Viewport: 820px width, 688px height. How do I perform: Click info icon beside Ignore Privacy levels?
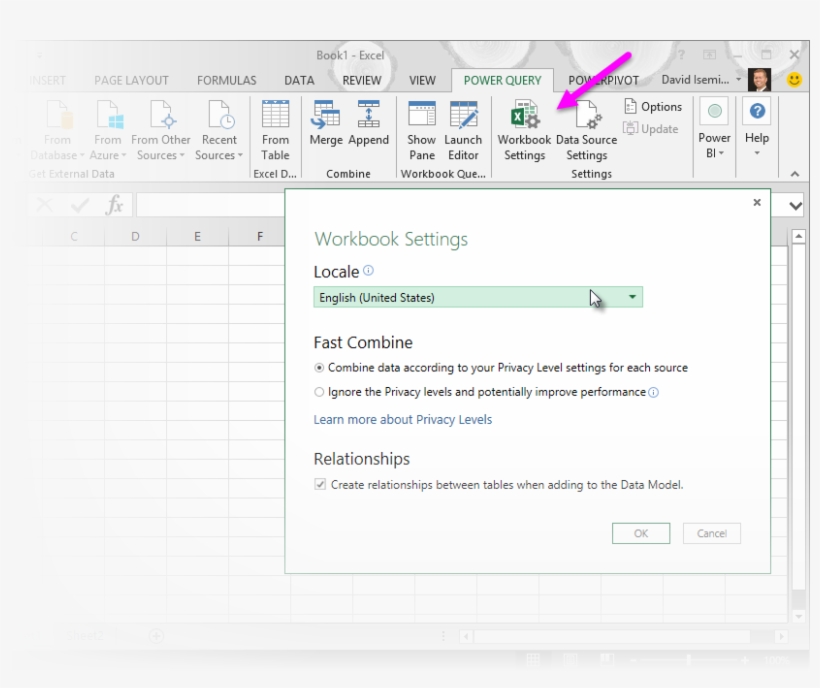(653, 393)
